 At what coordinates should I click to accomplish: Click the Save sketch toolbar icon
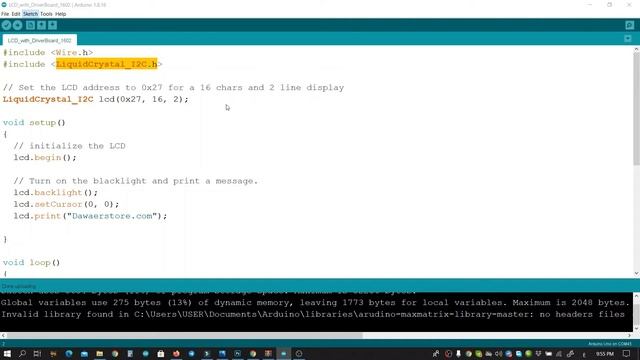(53, 25)
